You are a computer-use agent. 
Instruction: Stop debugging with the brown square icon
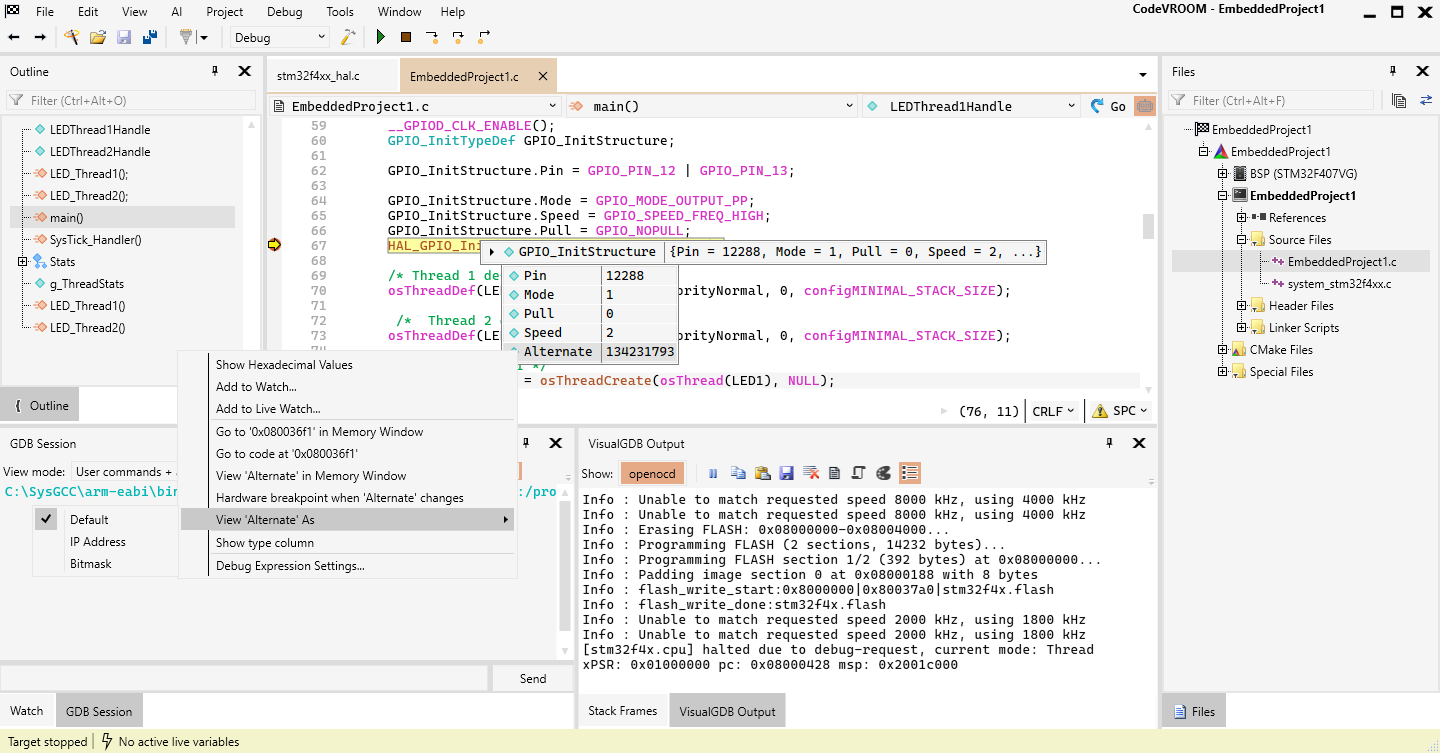click(x=406, y=37)
